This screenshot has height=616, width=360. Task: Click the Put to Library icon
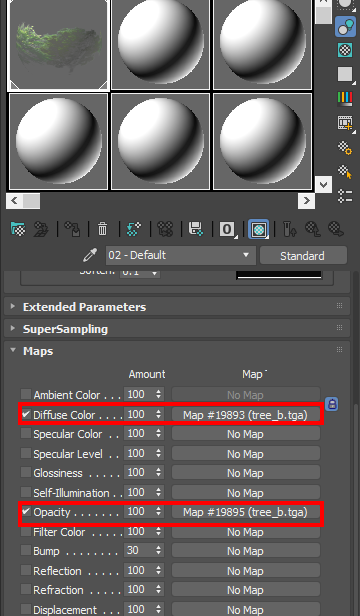[x=196, y=228]
